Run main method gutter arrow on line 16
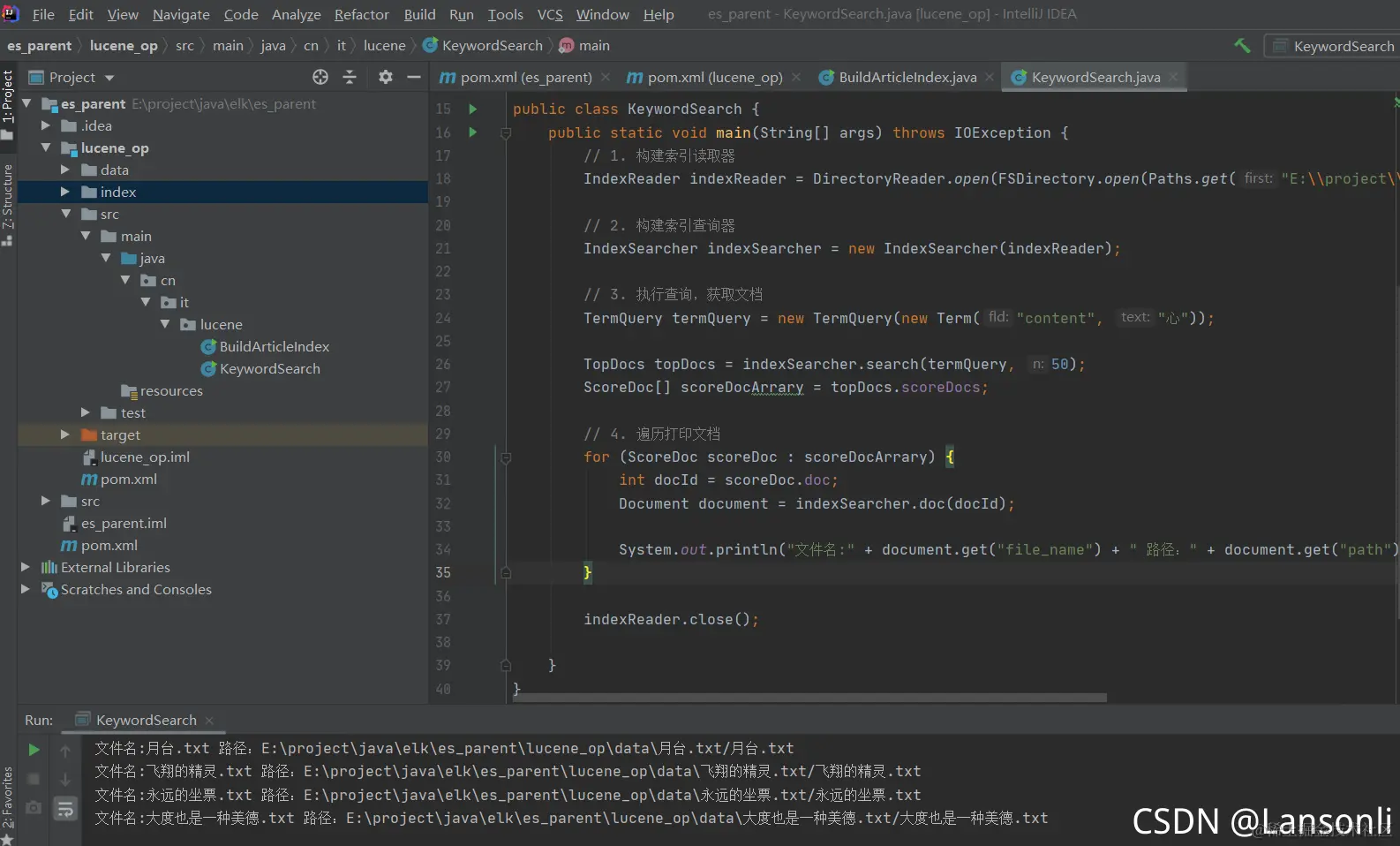1400x846 pixels. point(473,132)
